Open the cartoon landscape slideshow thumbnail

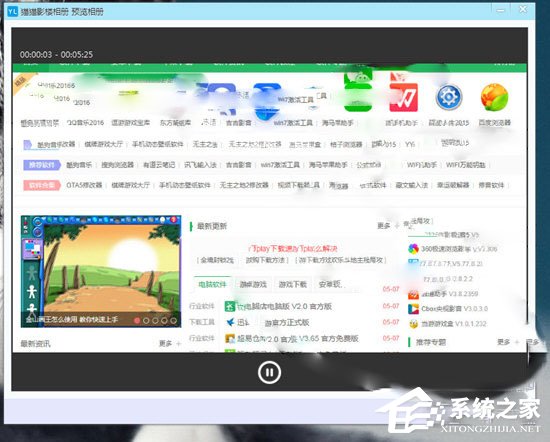click(101, 271)
